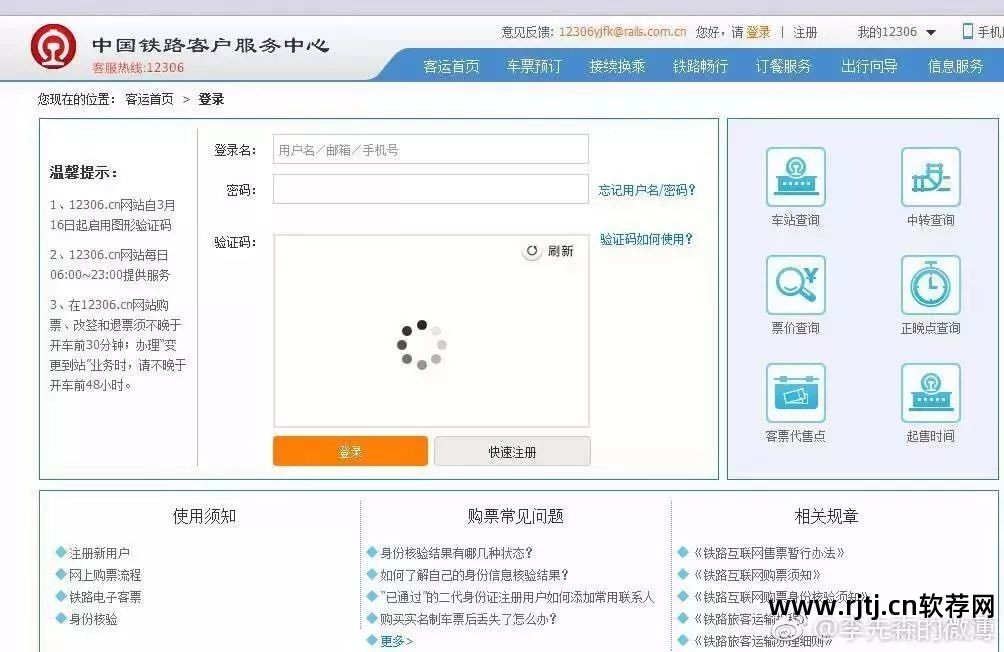
Task: Open the 出行向导 nav tab
Action: click(869, 66)
